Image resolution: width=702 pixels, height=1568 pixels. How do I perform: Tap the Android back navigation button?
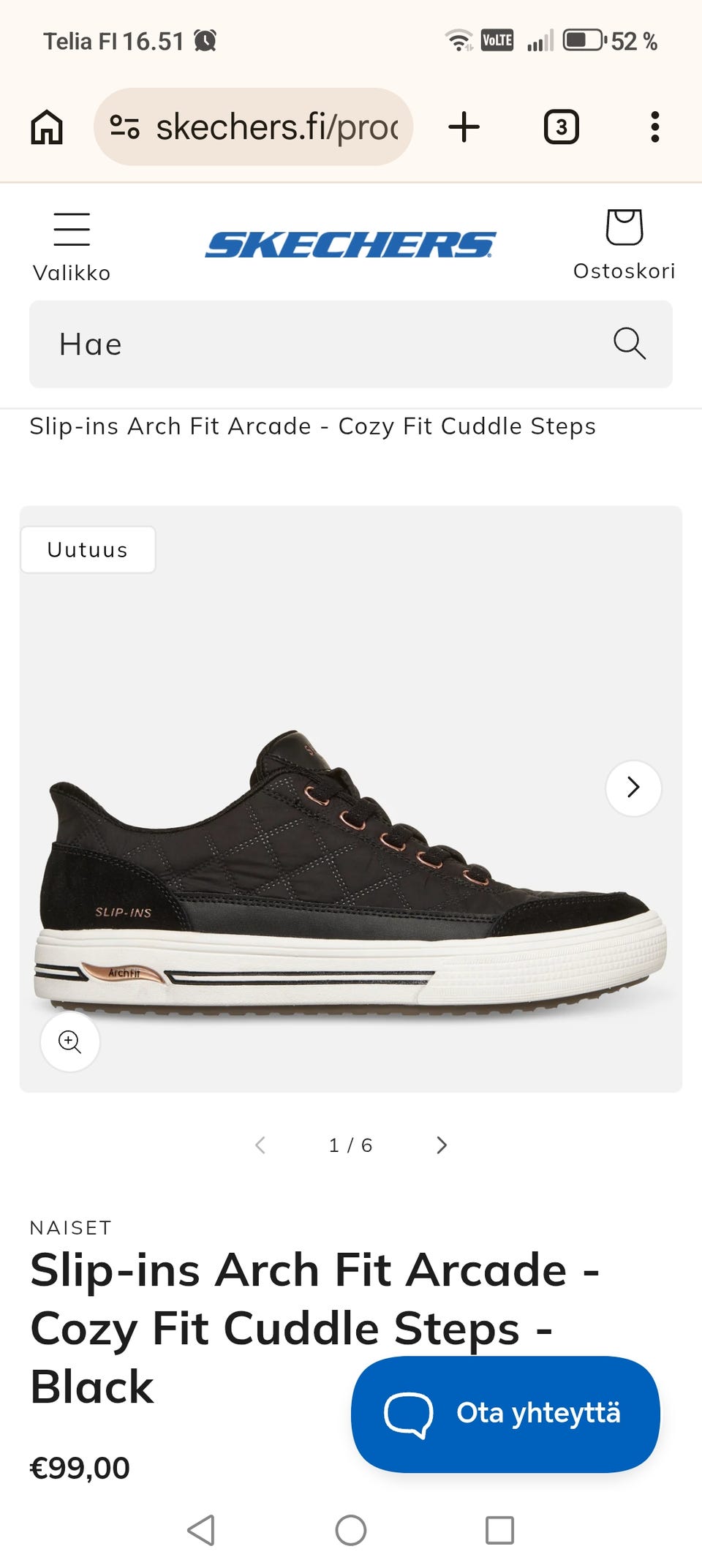click(x=201, y=1529)
